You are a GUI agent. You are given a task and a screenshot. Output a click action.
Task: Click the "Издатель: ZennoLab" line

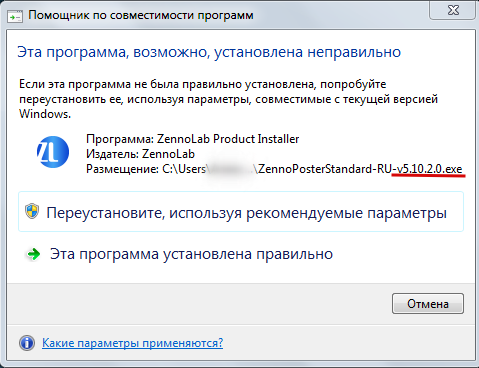point(140,154)
